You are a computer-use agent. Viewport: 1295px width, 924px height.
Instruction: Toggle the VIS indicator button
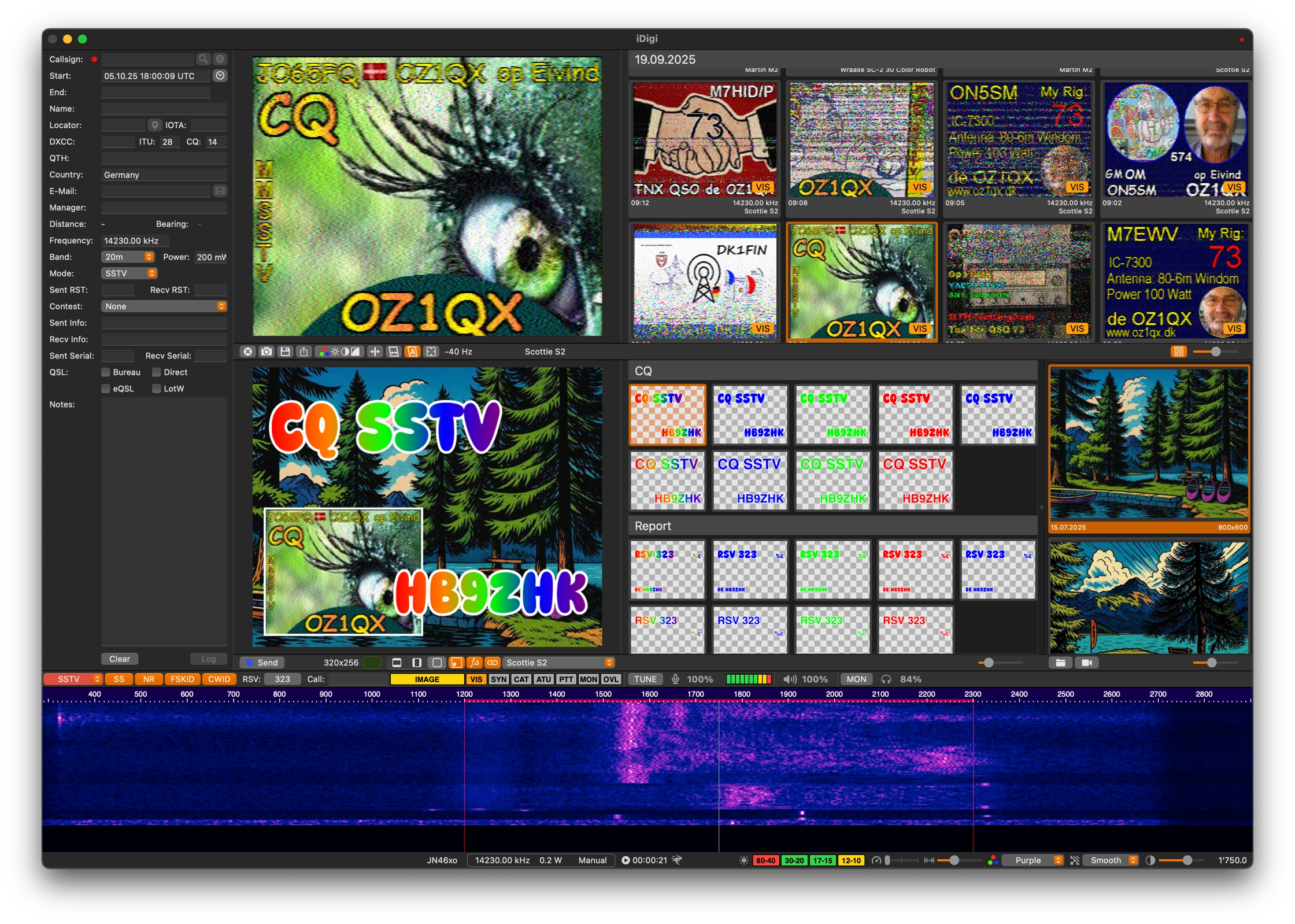(x=476, y=679)
